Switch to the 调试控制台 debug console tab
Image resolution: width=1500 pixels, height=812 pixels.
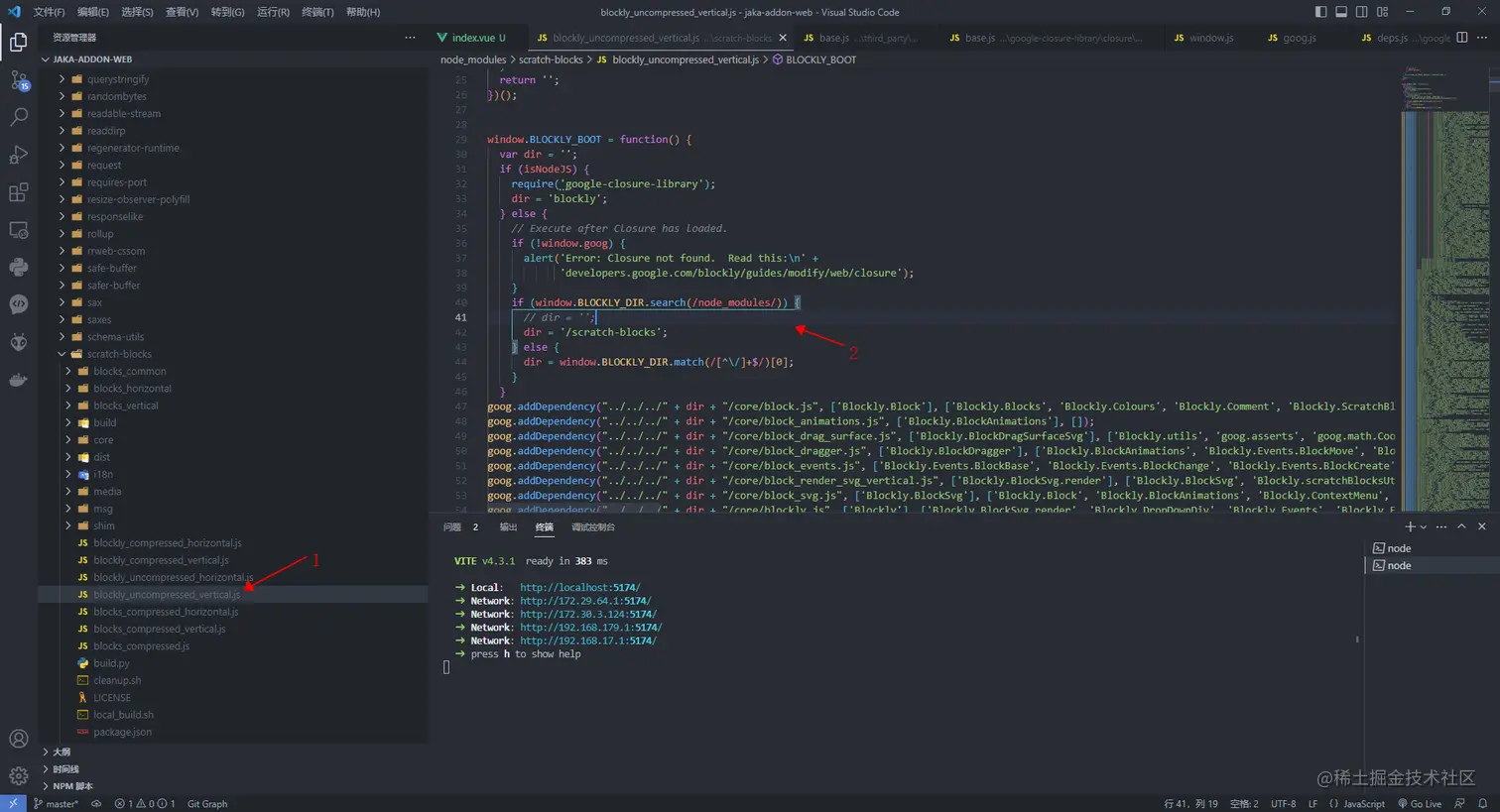(x=593, y=526)
